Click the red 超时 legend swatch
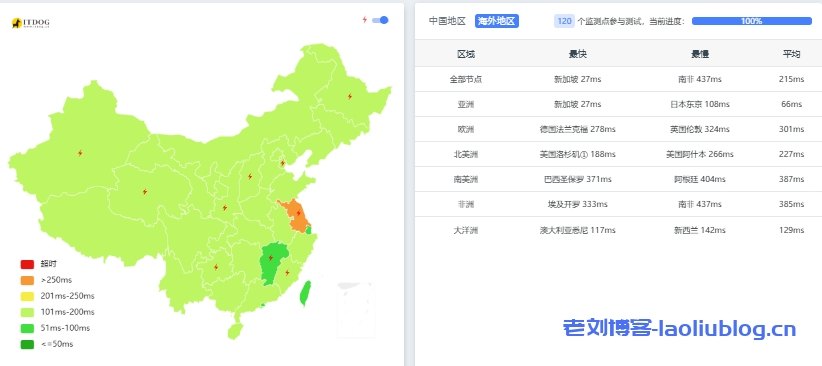The height and width of the screenshot is (366, 822). tap(27, 264)
